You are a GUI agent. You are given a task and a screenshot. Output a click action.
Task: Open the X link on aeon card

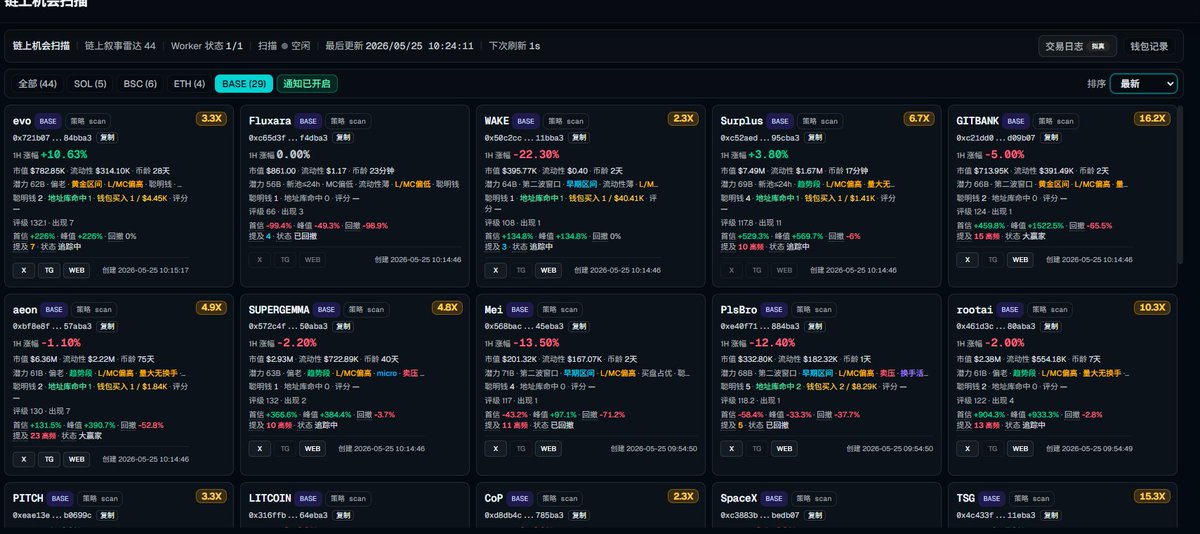coord(24,459)
